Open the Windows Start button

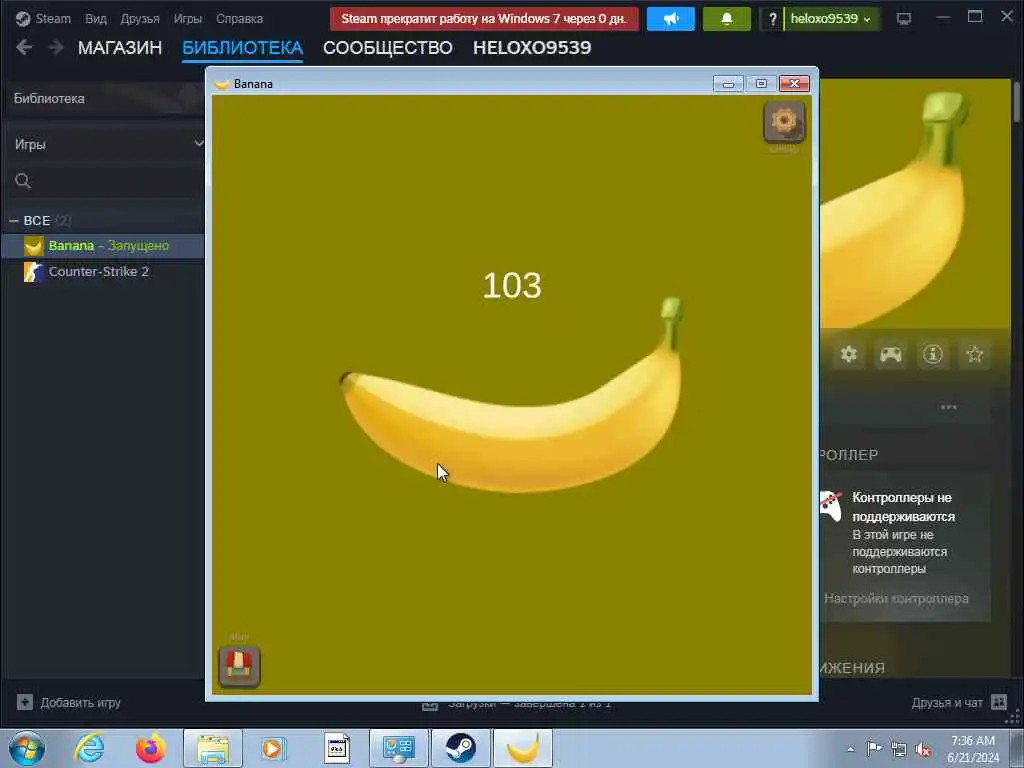(x=27, y=748)
